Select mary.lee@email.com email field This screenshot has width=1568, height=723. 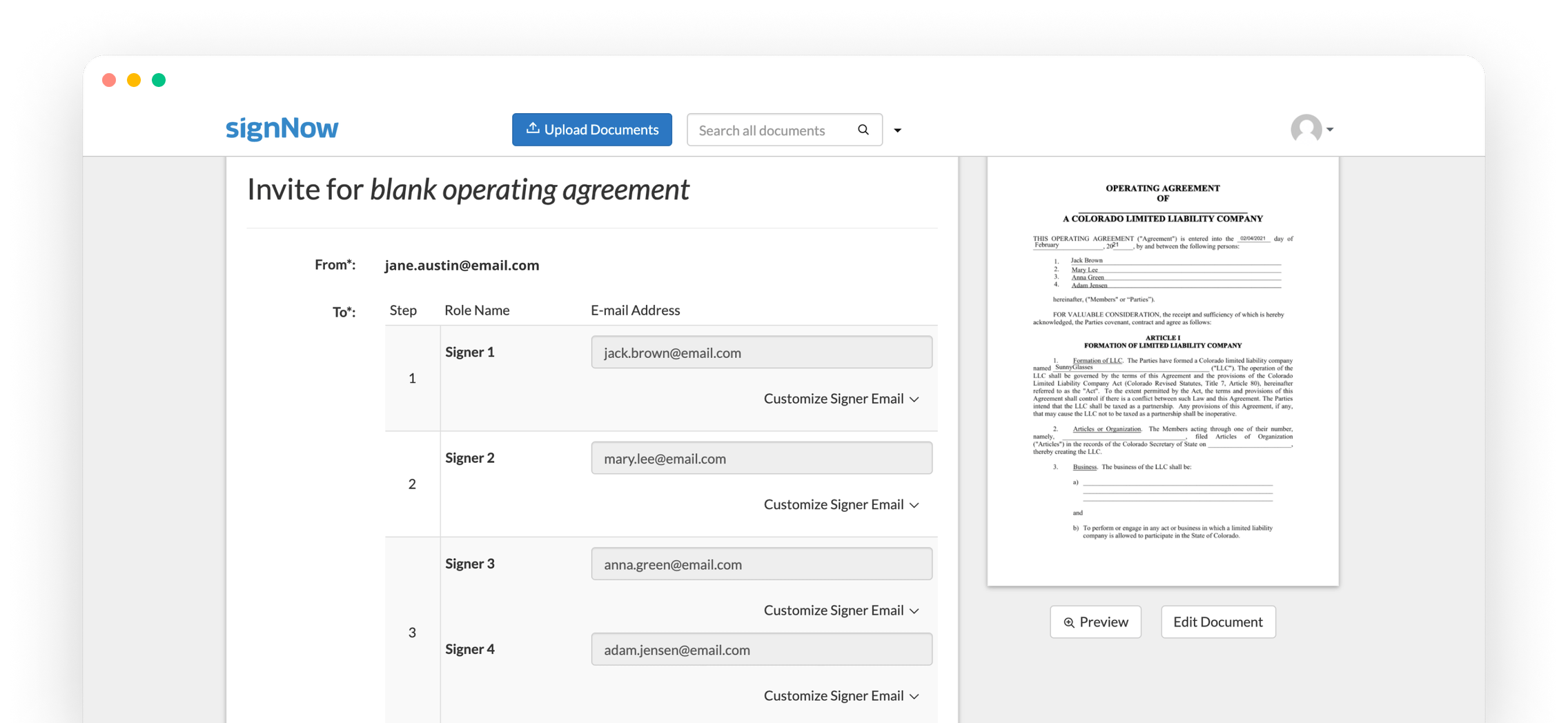point(761,458)
